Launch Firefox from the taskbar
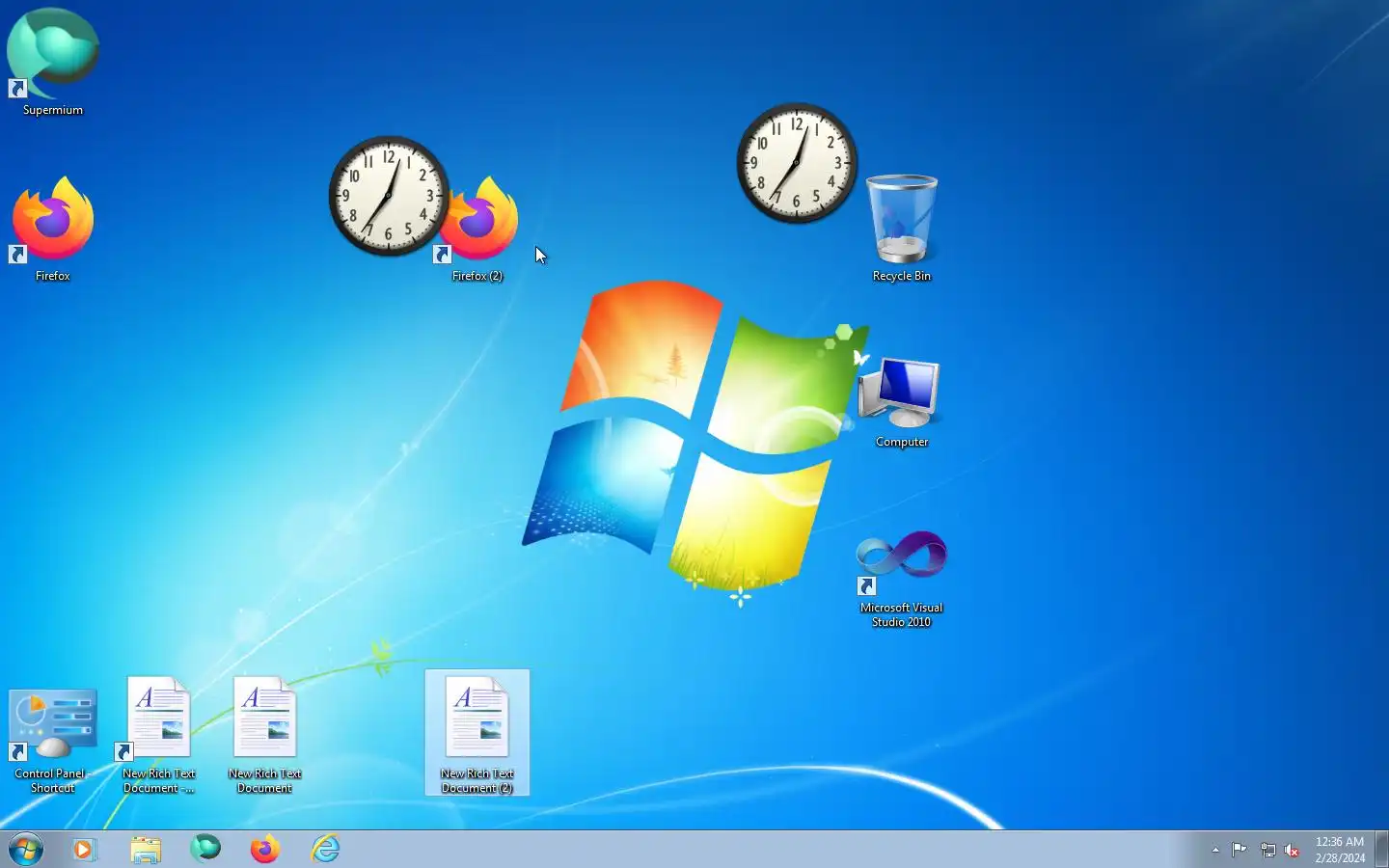This screenshot has width=1389, height=868. click(265, 849)
